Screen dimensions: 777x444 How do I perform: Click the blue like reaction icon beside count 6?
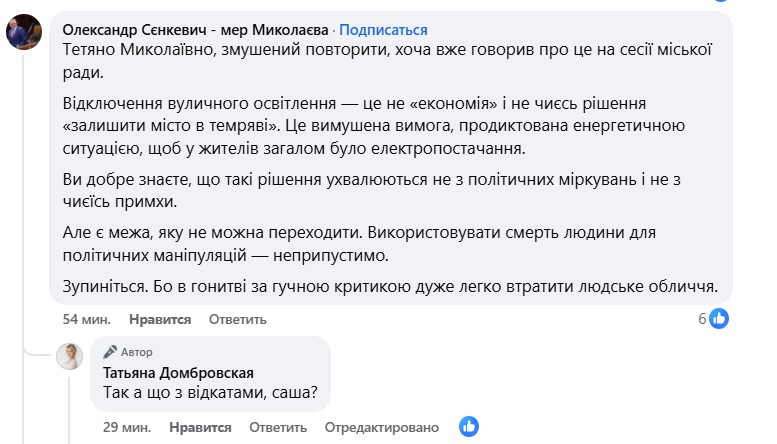click(x=718, y=318)
